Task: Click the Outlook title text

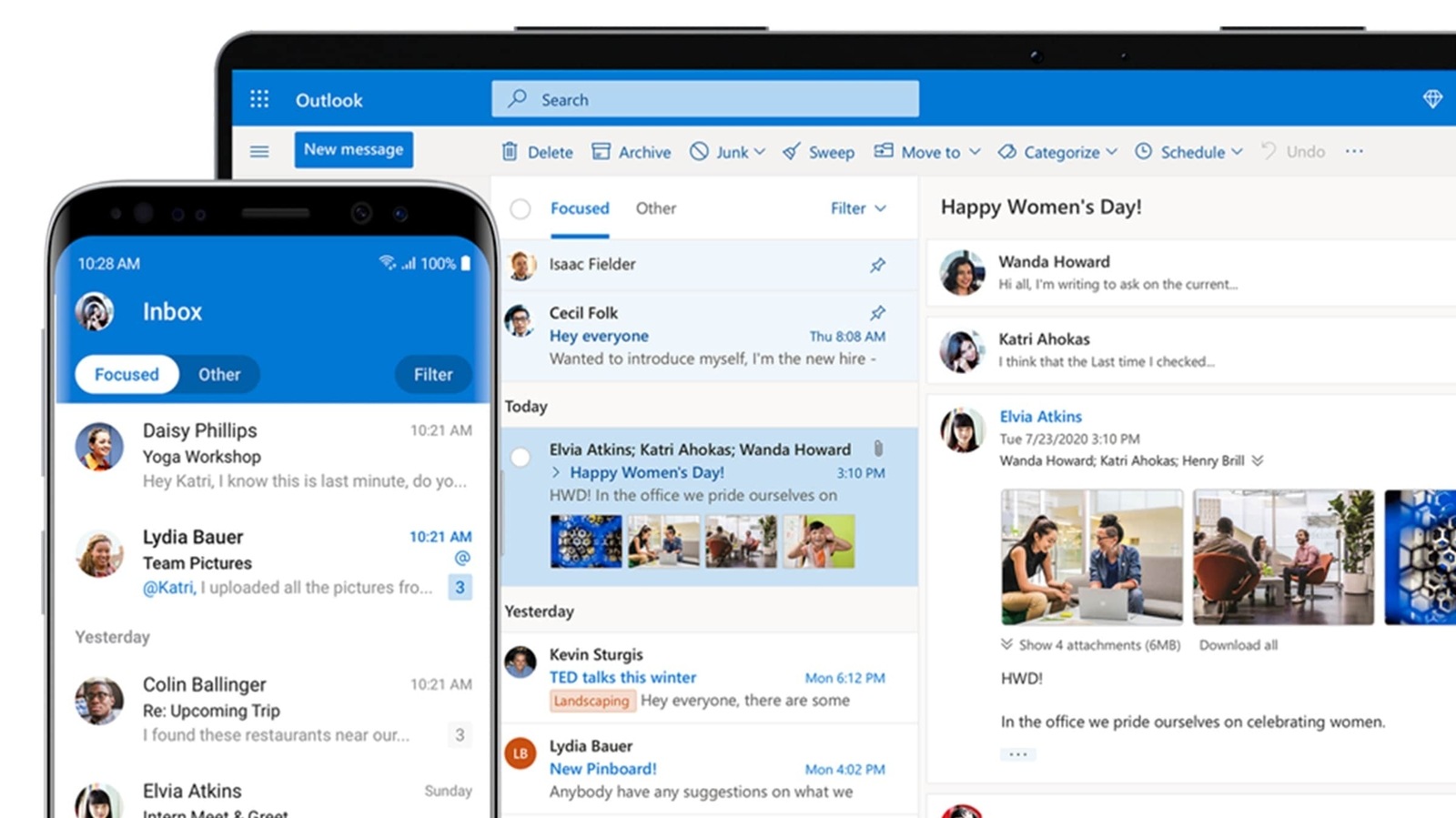Action: point(329,100)
